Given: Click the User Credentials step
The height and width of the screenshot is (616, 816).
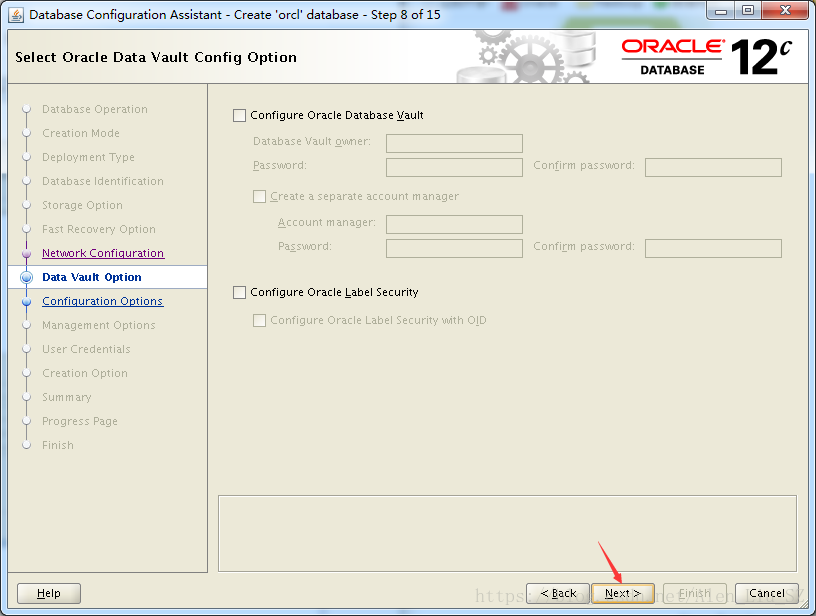Looking at the screenshot, I should [x=86, y=349].
